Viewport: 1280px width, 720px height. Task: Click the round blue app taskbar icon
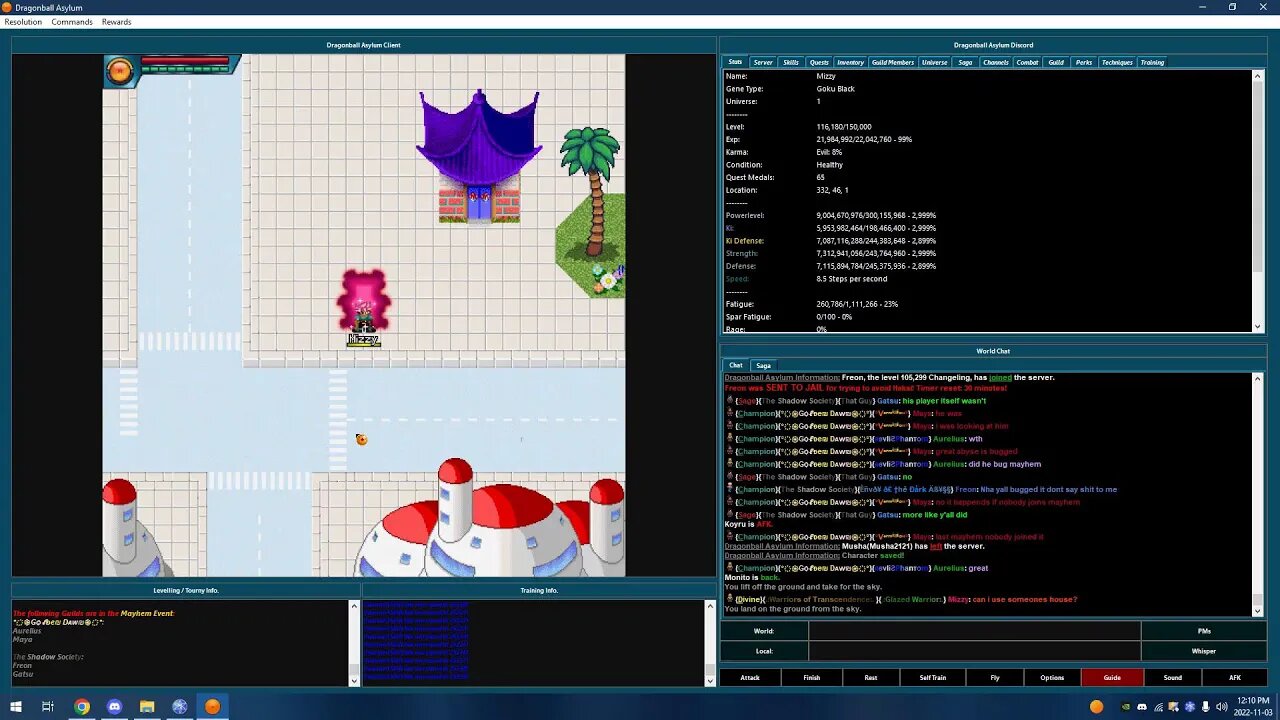180,706
